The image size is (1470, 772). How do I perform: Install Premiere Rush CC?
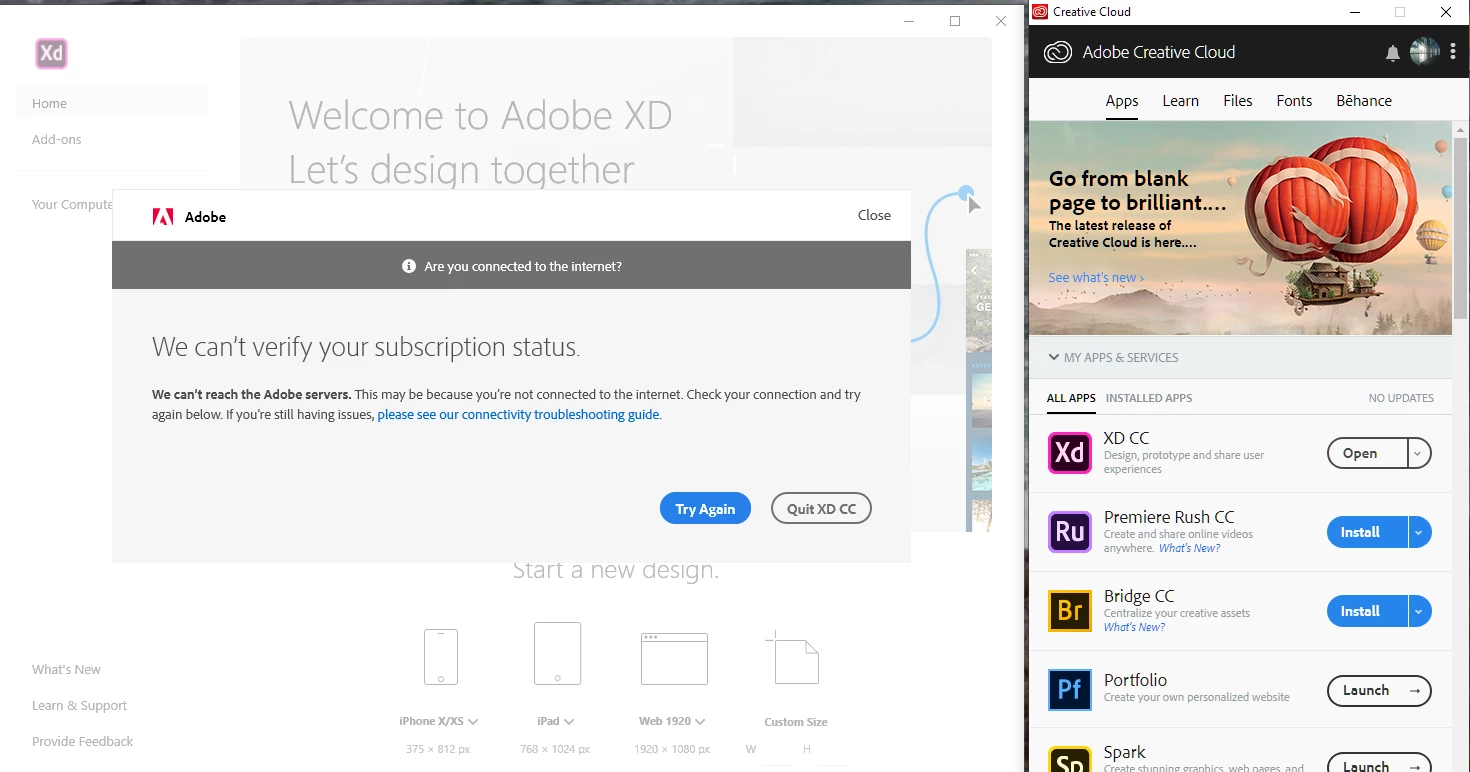click(1367, 532)
